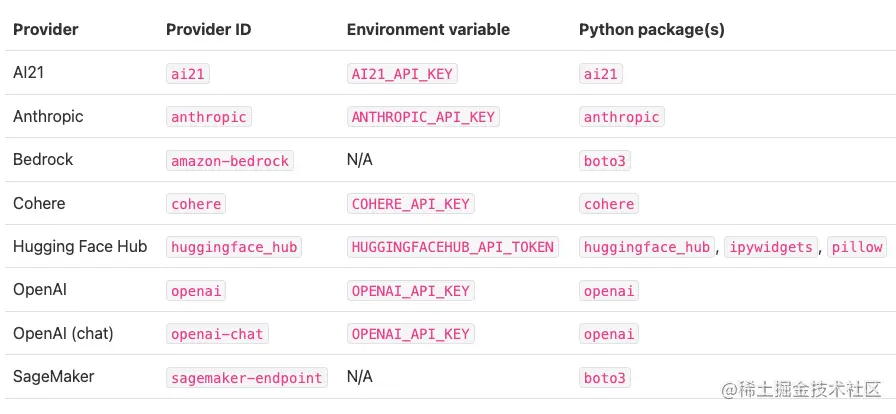The height and width of the screenshot is (414, 896).
Task: Click the pillow package name
Action: 857,247
